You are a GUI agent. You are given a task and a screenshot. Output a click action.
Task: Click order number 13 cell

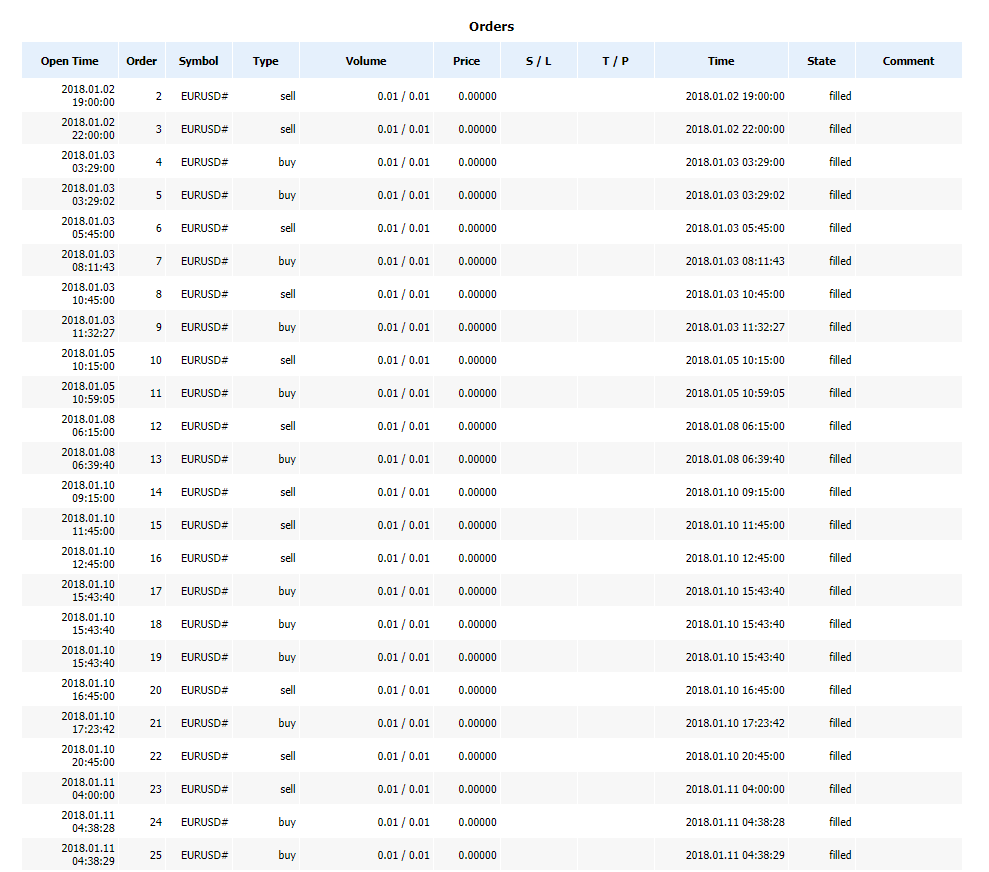142,459
